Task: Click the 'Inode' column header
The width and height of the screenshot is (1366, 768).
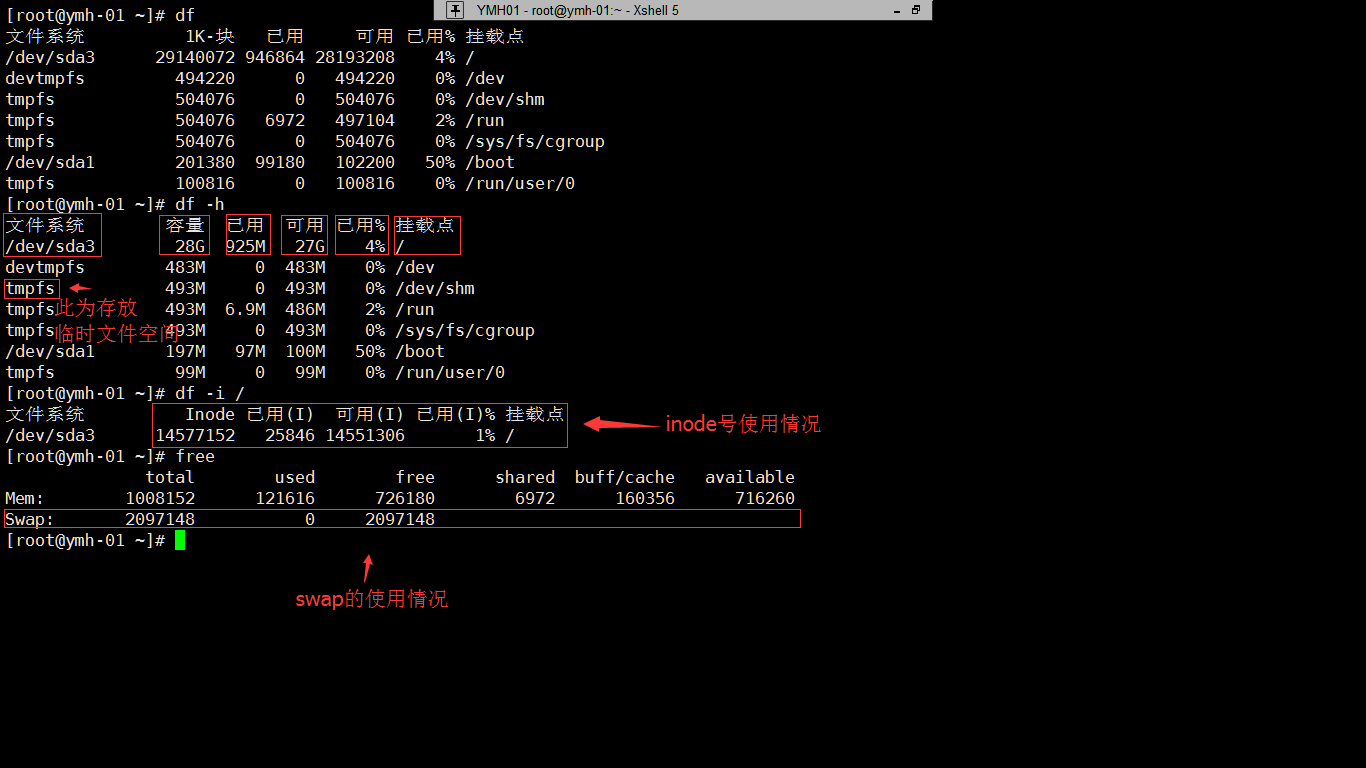Action: 210,414
